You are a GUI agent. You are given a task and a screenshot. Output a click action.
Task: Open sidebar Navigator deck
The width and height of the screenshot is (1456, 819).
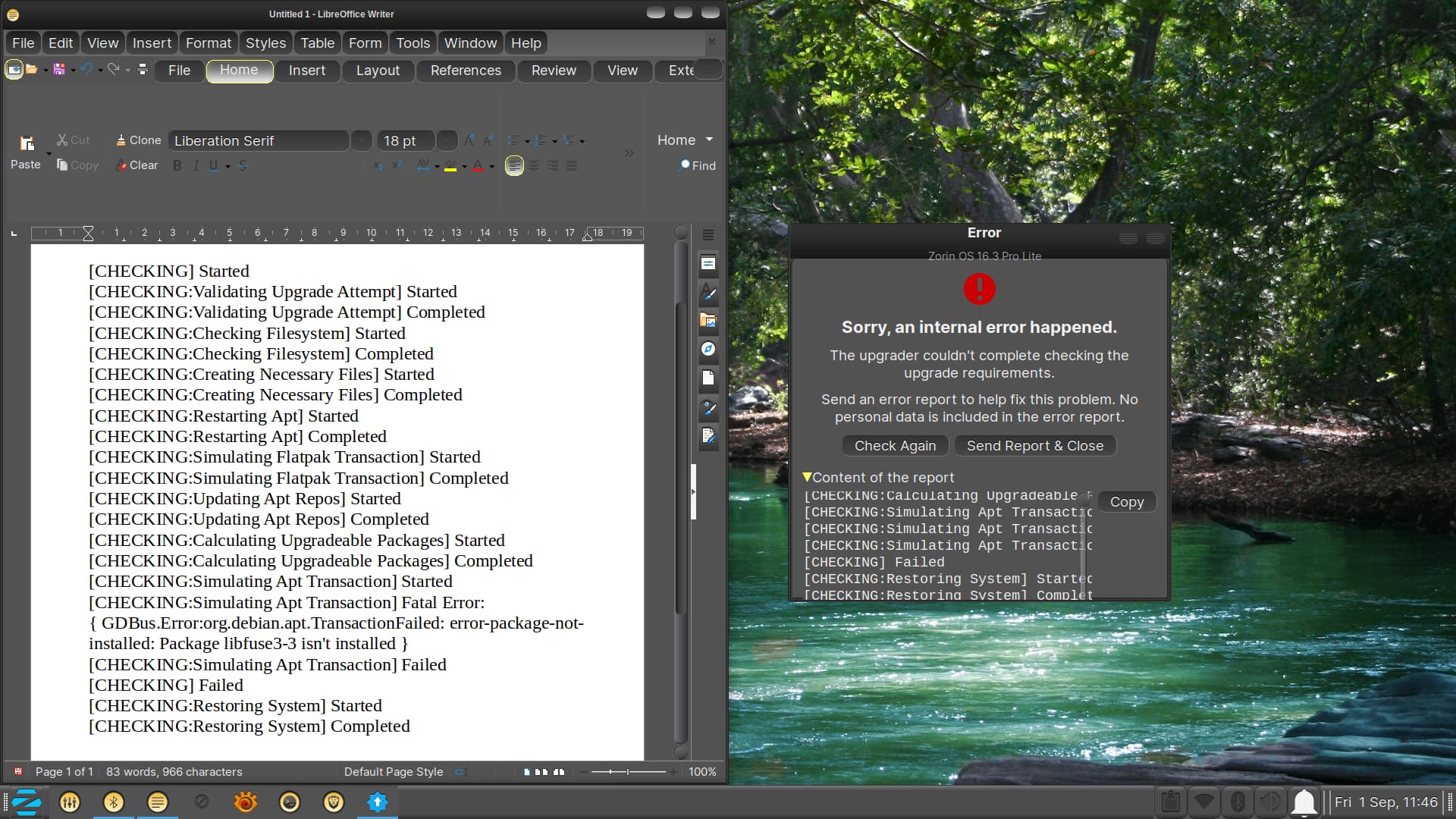pyautogui.click(x=708, y=349)
